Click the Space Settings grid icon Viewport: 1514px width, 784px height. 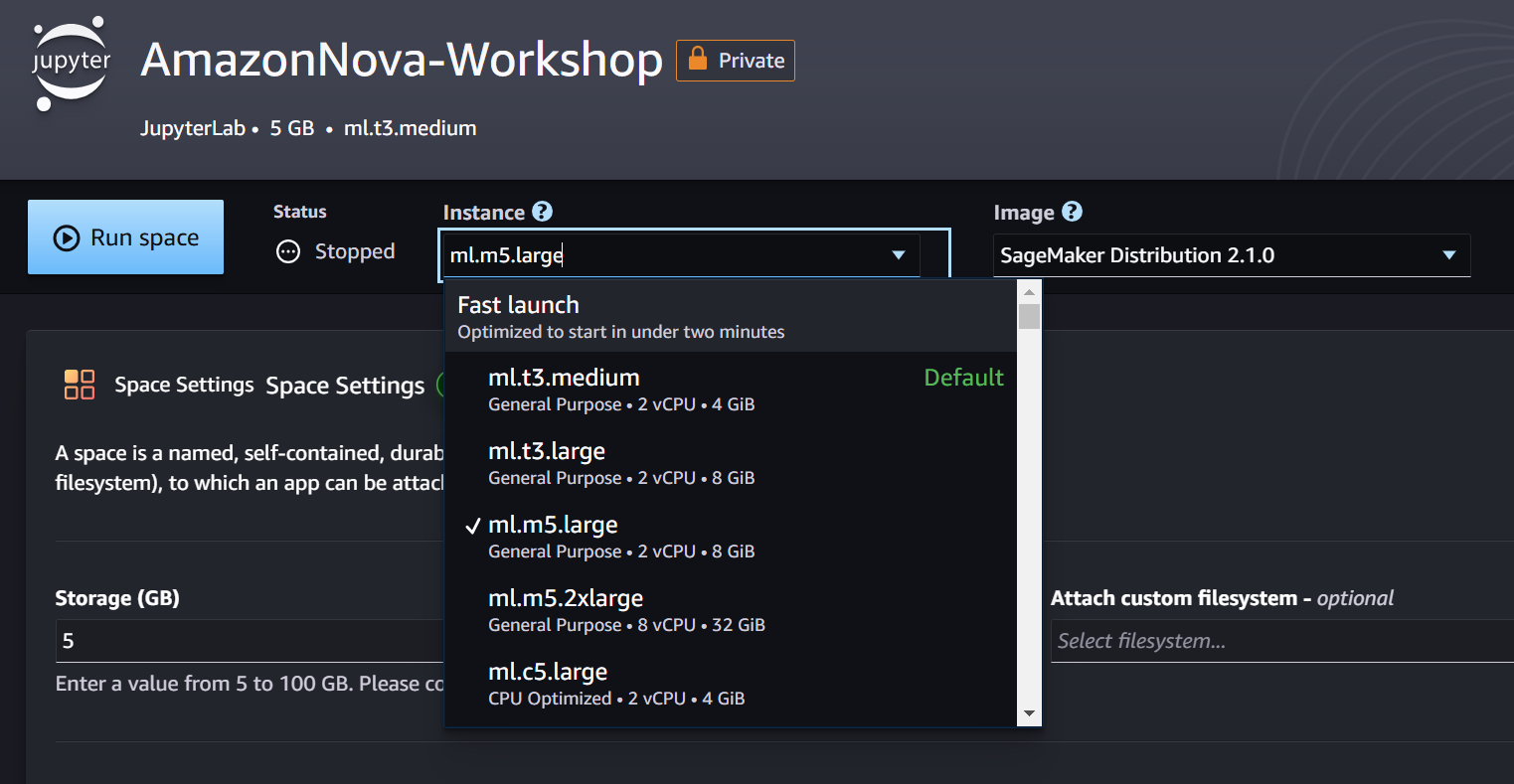[80, 385]
